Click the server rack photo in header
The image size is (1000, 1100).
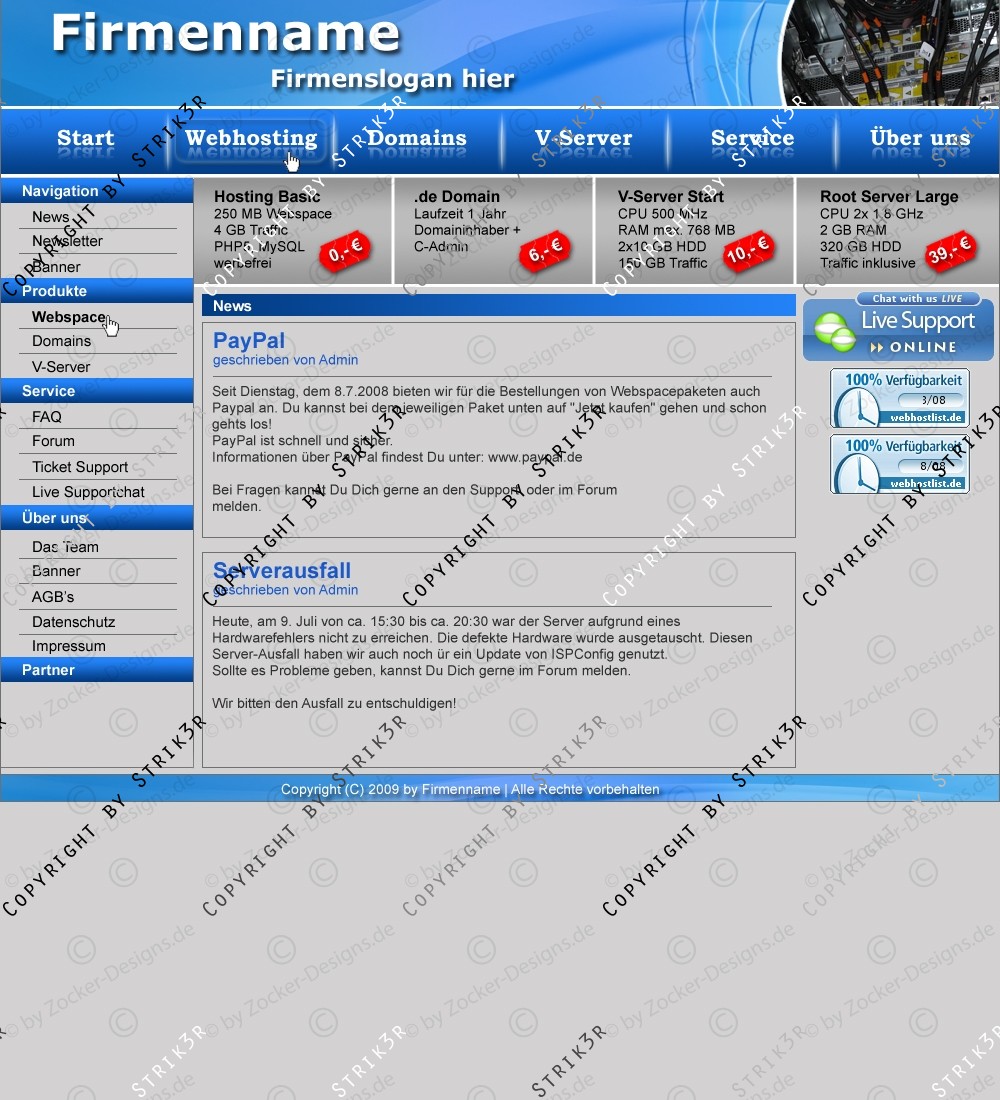(x=889, y=52)
